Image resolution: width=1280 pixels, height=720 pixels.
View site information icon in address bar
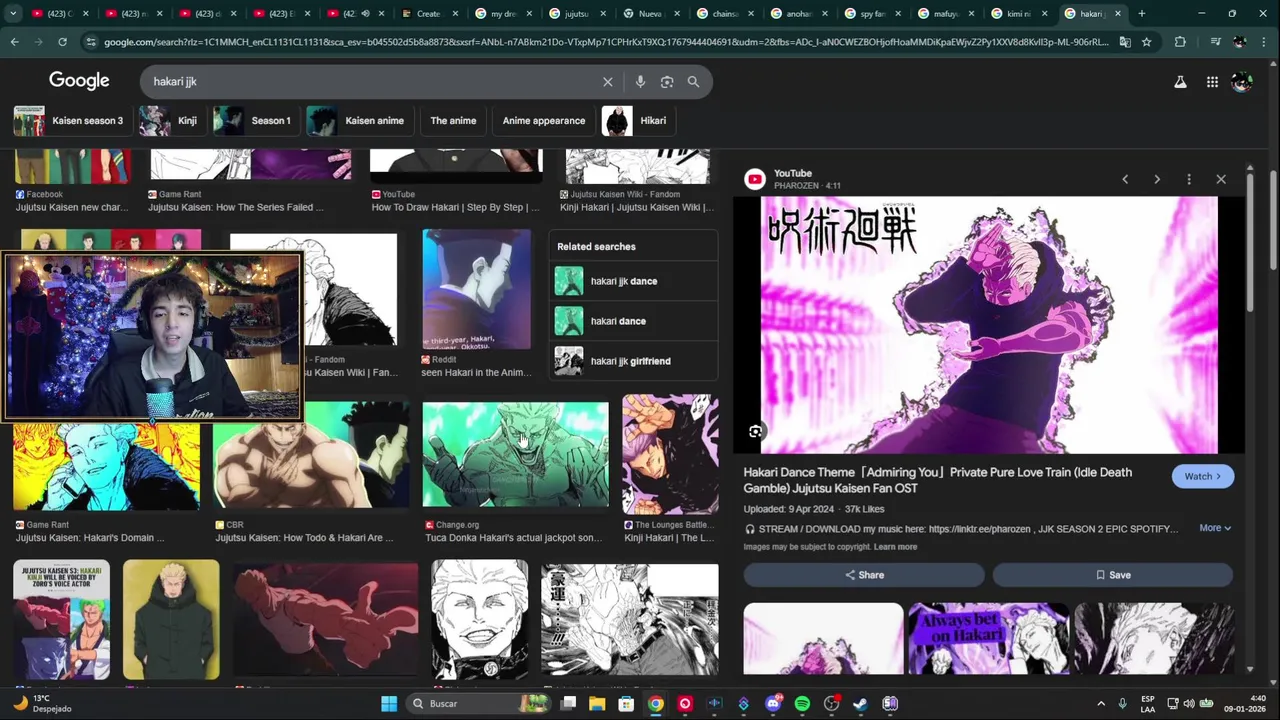tap(91, 42)
